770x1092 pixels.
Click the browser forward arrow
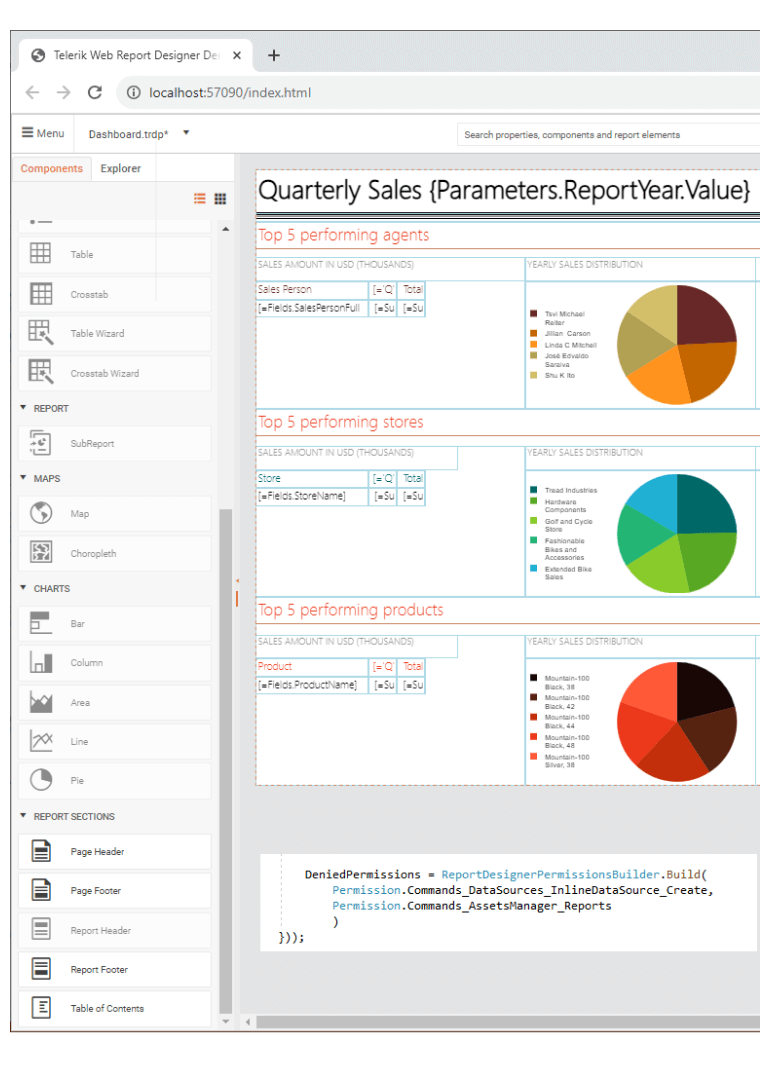pos(63,93)
